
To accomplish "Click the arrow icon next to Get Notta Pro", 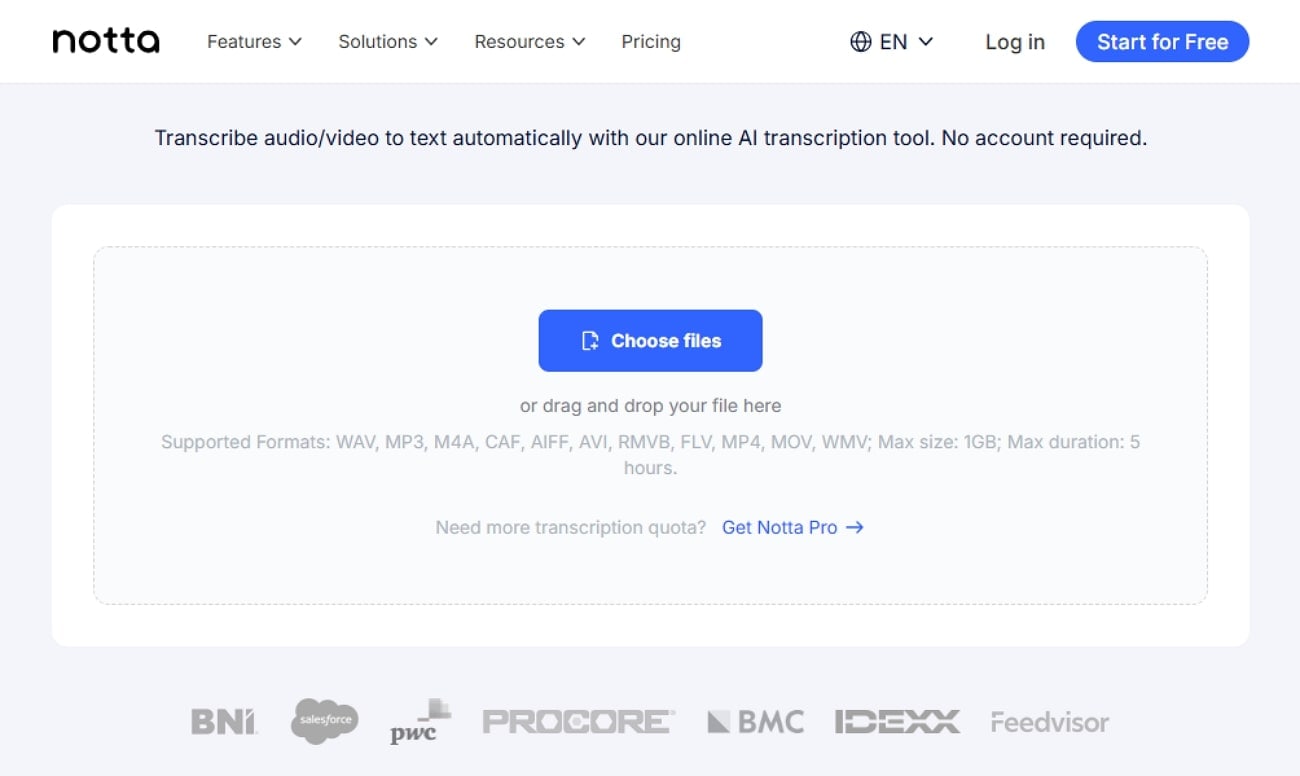I will pos(855,527).
